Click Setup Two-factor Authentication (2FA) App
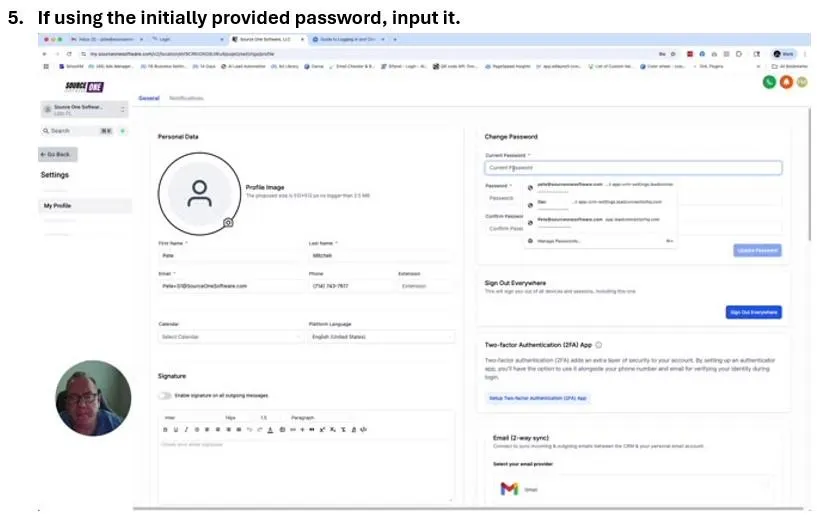 tap(537, 398)
